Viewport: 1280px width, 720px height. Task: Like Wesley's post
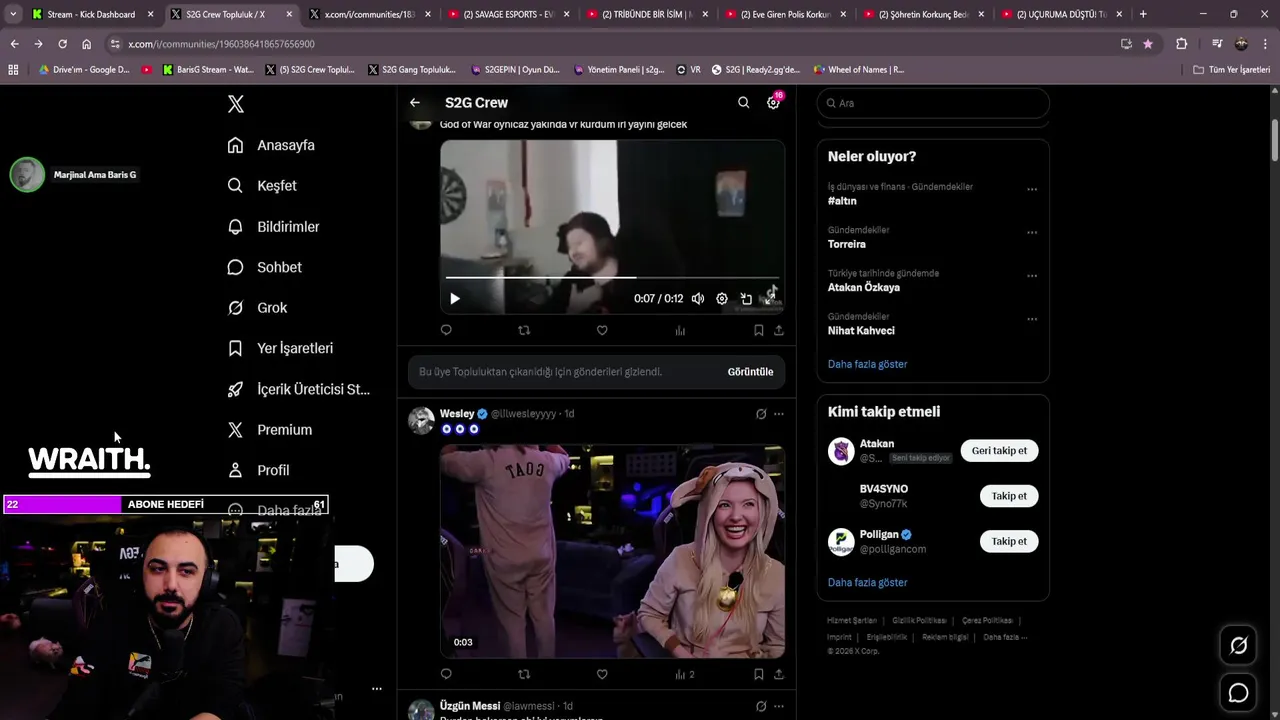(x=602, y=674)
